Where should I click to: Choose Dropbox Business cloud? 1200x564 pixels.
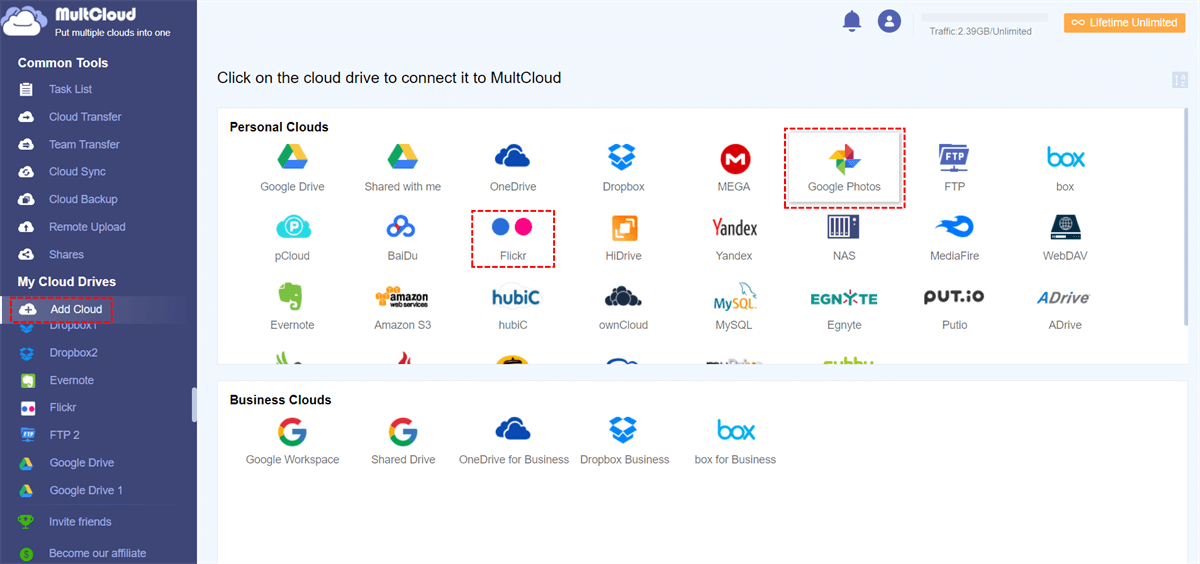[624, 441]
